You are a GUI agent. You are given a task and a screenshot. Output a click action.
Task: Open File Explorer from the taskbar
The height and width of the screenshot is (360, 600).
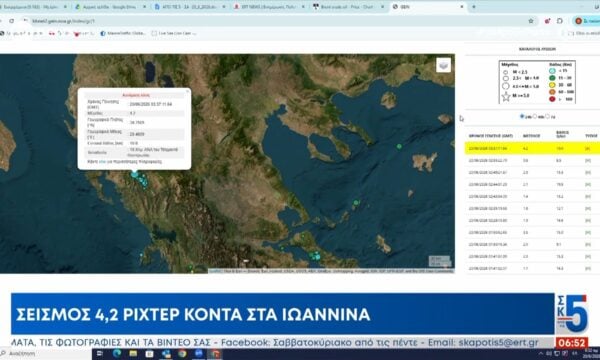[x=133, y=354]
